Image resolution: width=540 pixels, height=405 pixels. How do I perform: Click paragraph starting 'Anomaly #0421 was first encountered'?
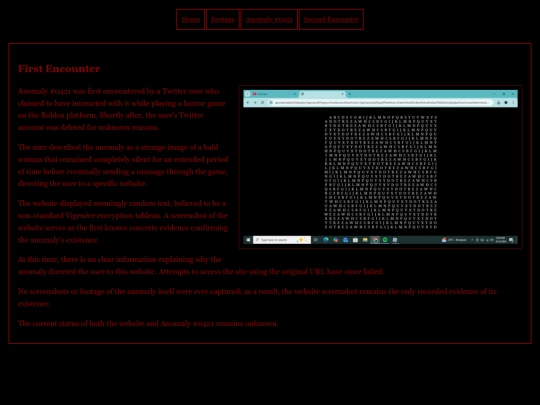point(122,109)
